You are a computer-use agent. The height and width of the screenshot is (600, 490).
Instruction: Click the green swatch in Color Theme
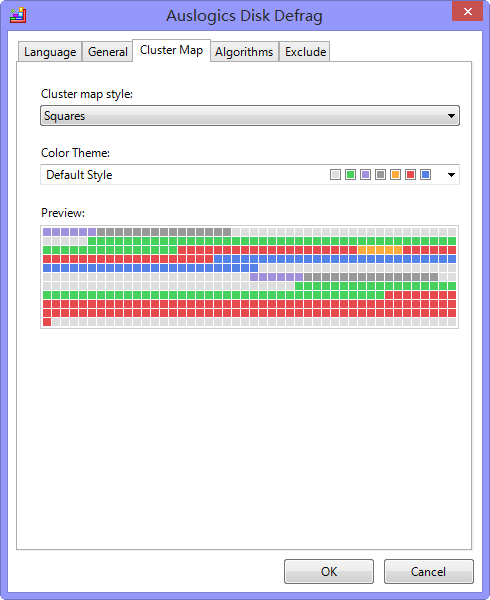pos(350,175)
